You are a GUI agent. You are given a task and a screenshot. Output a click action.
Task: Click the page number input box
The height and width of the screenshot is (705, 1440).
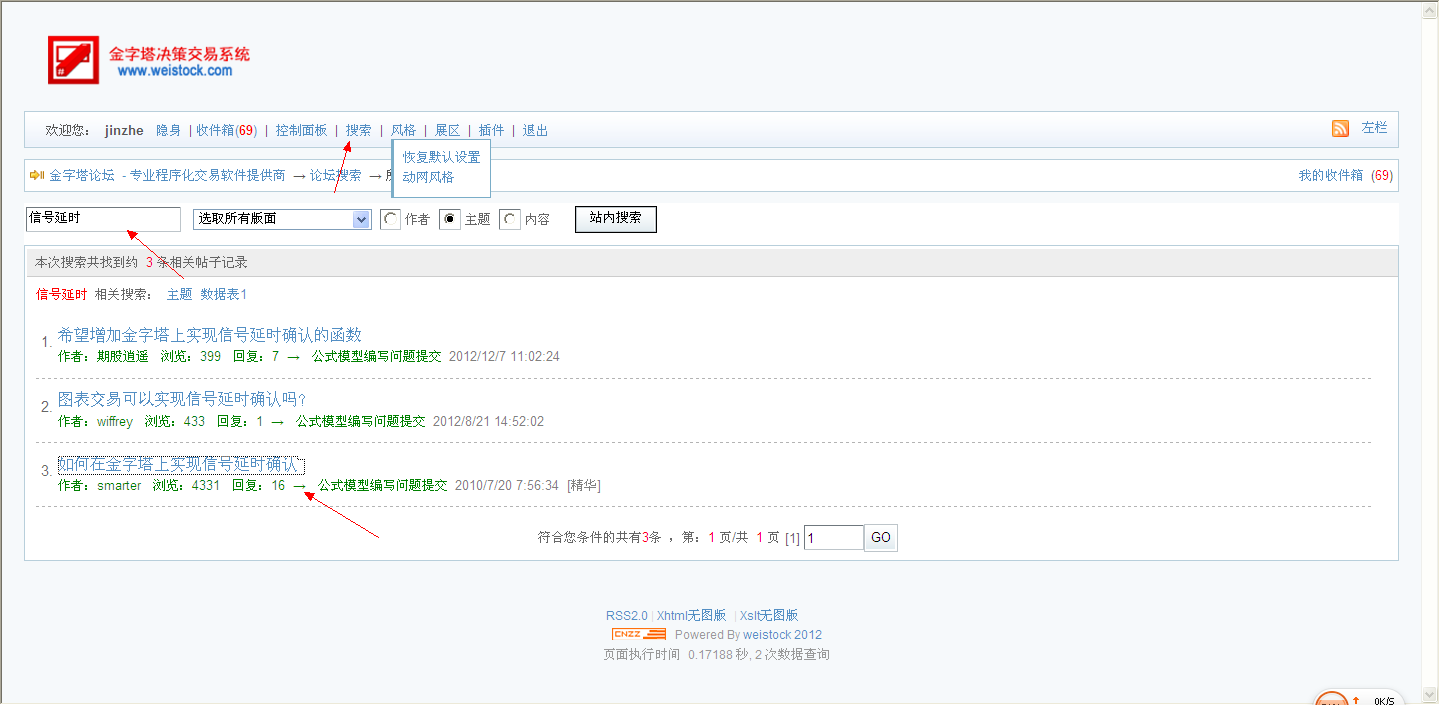tap(833, 538)
